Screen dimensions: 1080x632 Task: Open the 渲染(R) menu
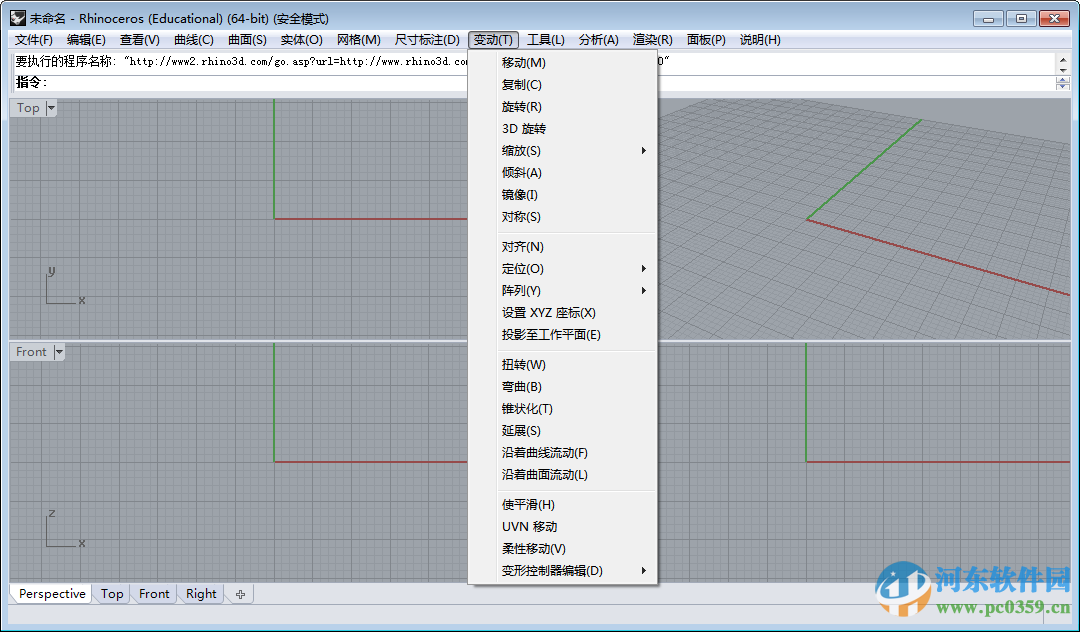(x=652, y=40)
